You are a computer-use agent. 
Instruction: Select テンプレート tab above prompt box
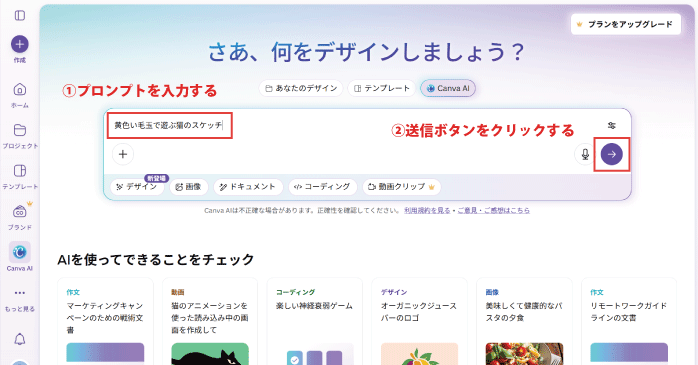coord(381,88)
